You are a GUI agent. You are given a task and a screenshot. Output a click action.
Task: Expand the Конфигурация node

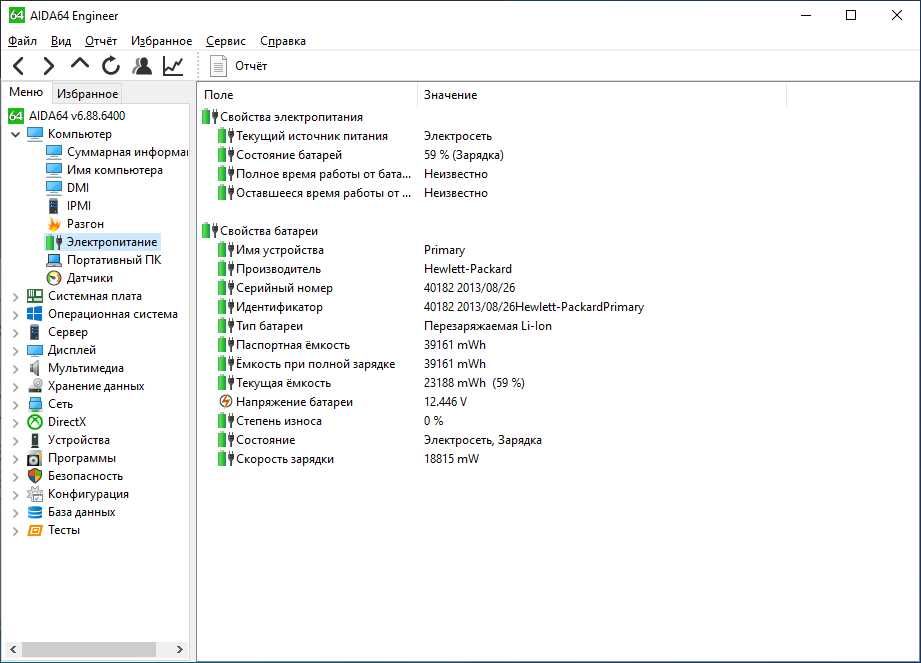(x=16, y=494)
